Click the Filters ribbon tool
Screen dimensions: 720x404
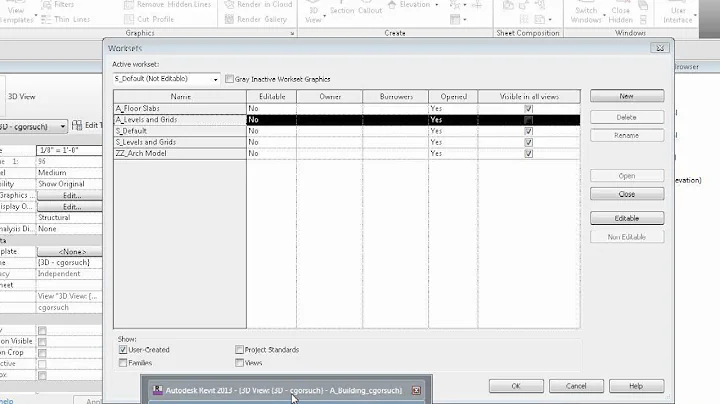(57, 5)
